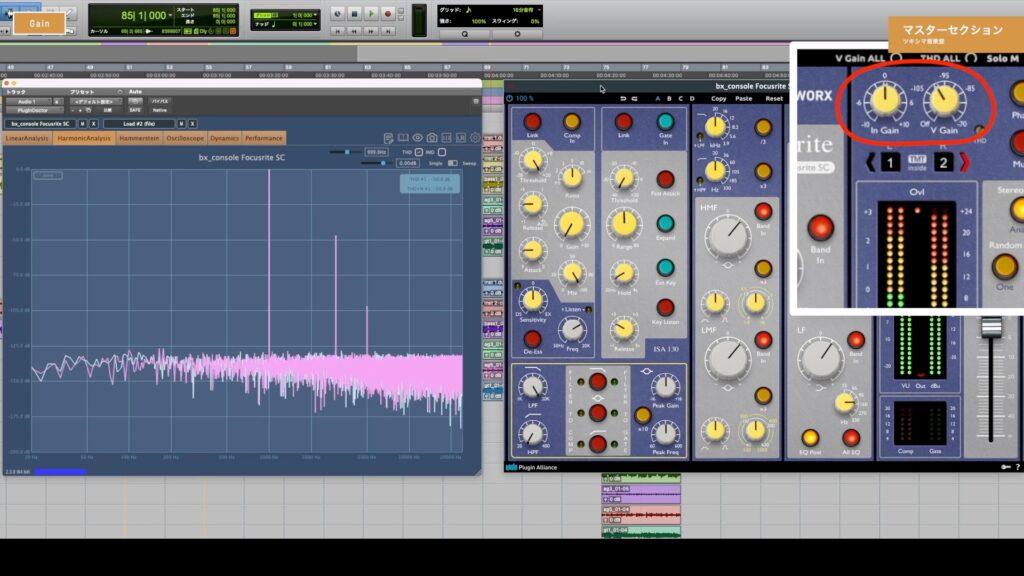Toggle the THD checkbox in PluginDoctor

[x=419, y=152]
